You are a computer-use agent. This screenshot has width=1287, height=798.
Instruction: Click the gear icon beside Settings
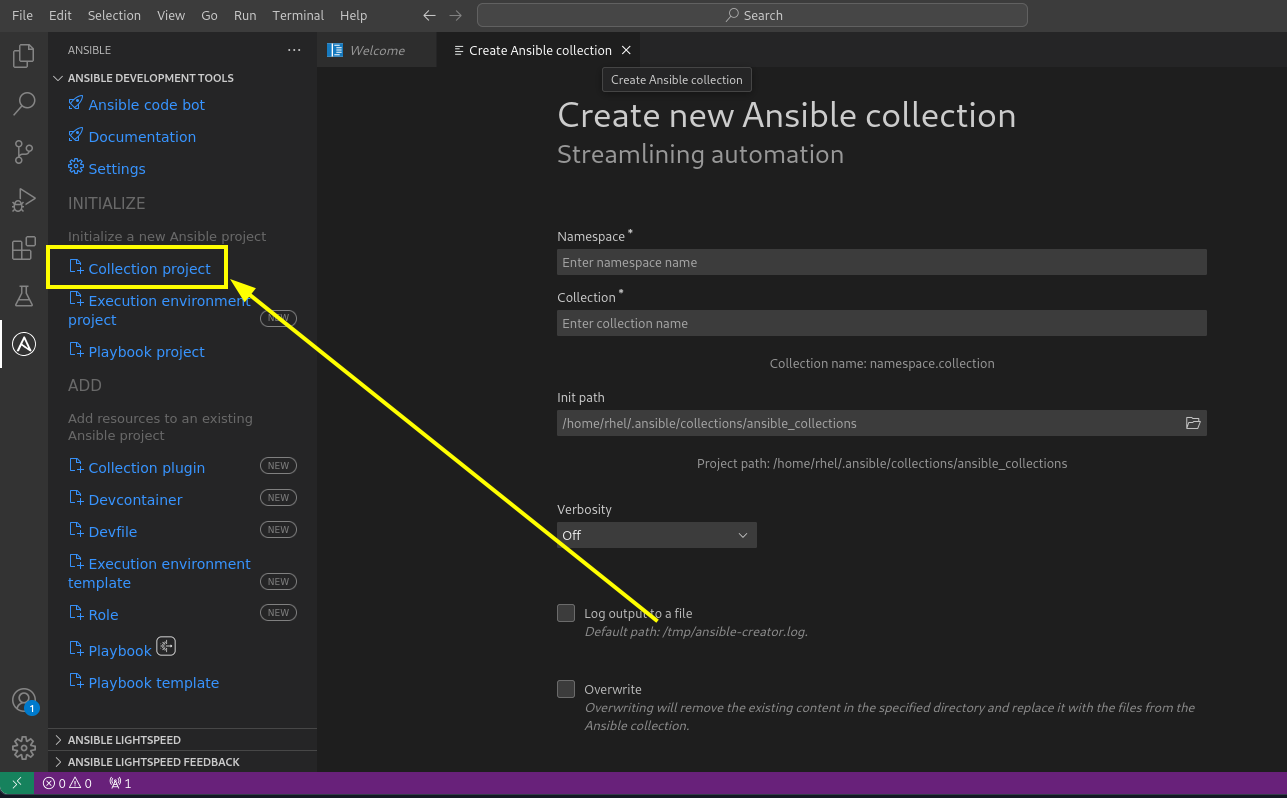click(x=76, y=167)
